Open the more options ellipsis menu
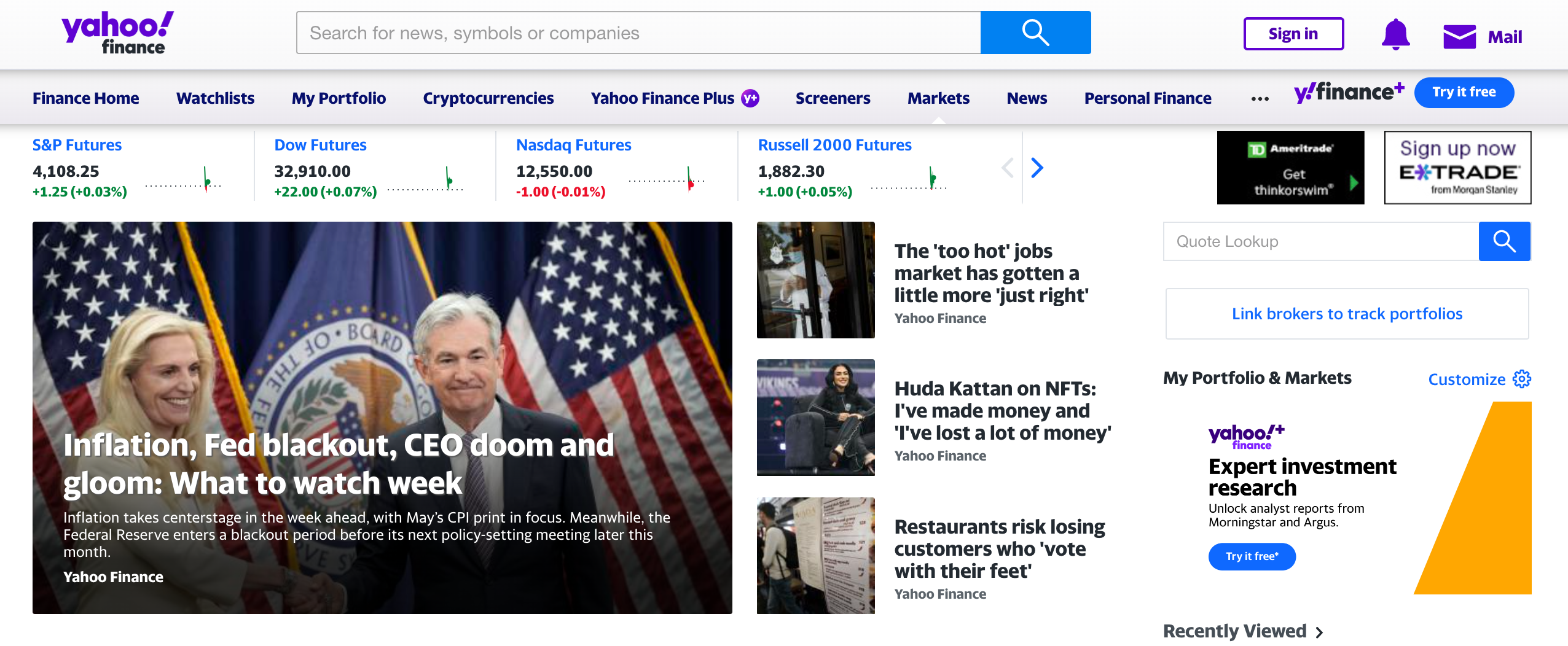This screenshot has height=646, width=1568. 1260,99
